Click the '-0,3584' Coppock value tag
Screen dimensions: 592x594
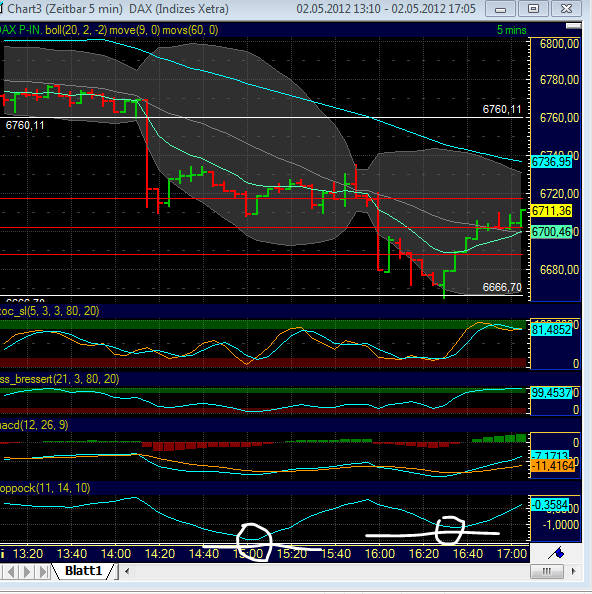coord(550,505)
